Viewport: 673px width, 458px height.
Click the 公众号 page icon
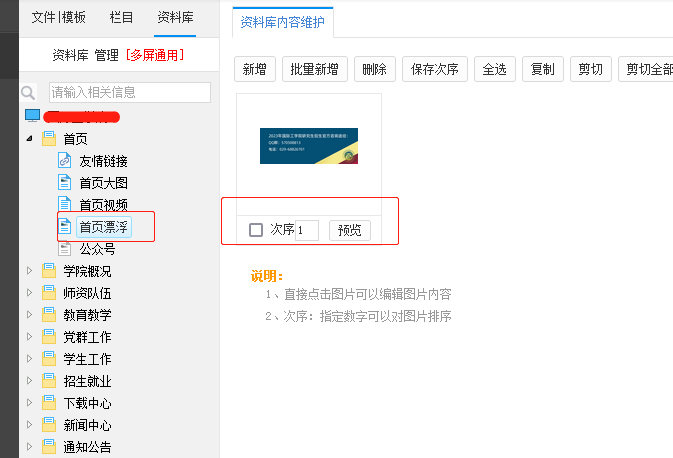click(x=65, y=249)
